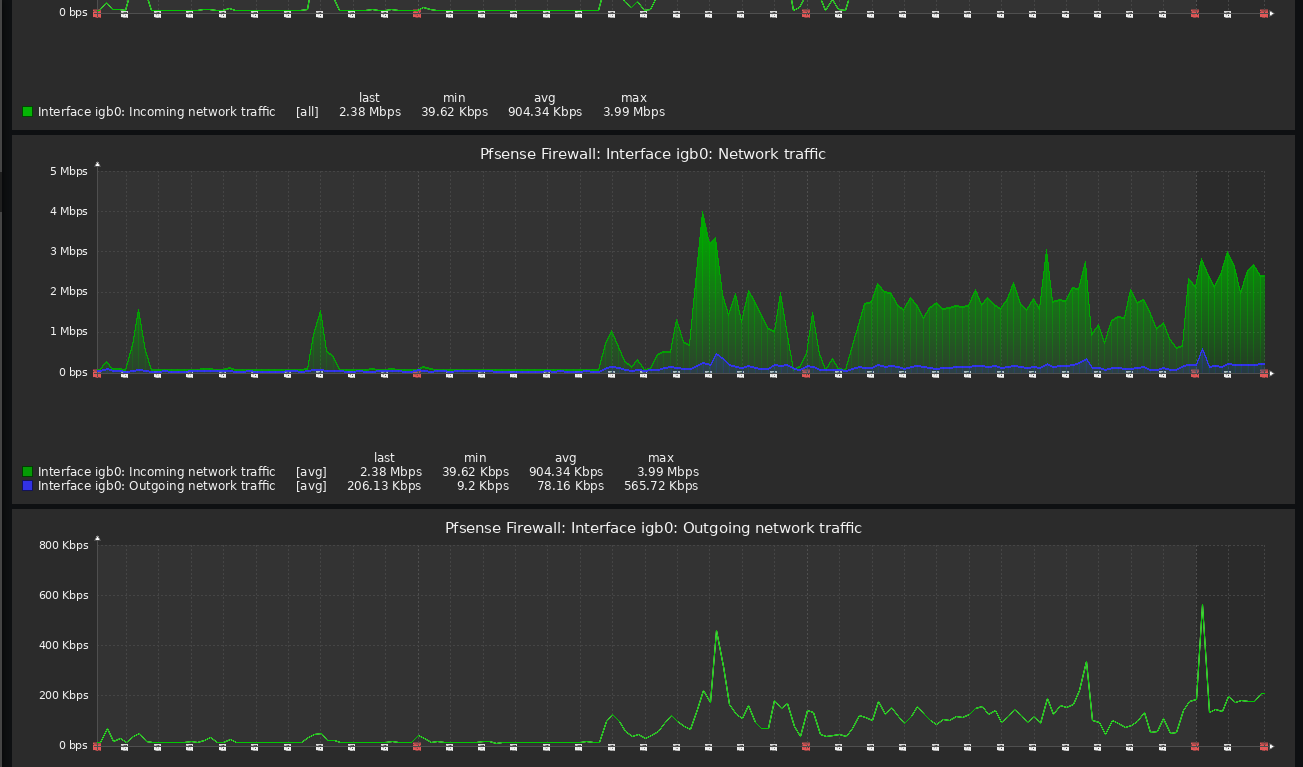Viewport: 1303px width, 767px height.
Task: Click the 5 Mbps y-axis label
Action: [x=68, y=171]
